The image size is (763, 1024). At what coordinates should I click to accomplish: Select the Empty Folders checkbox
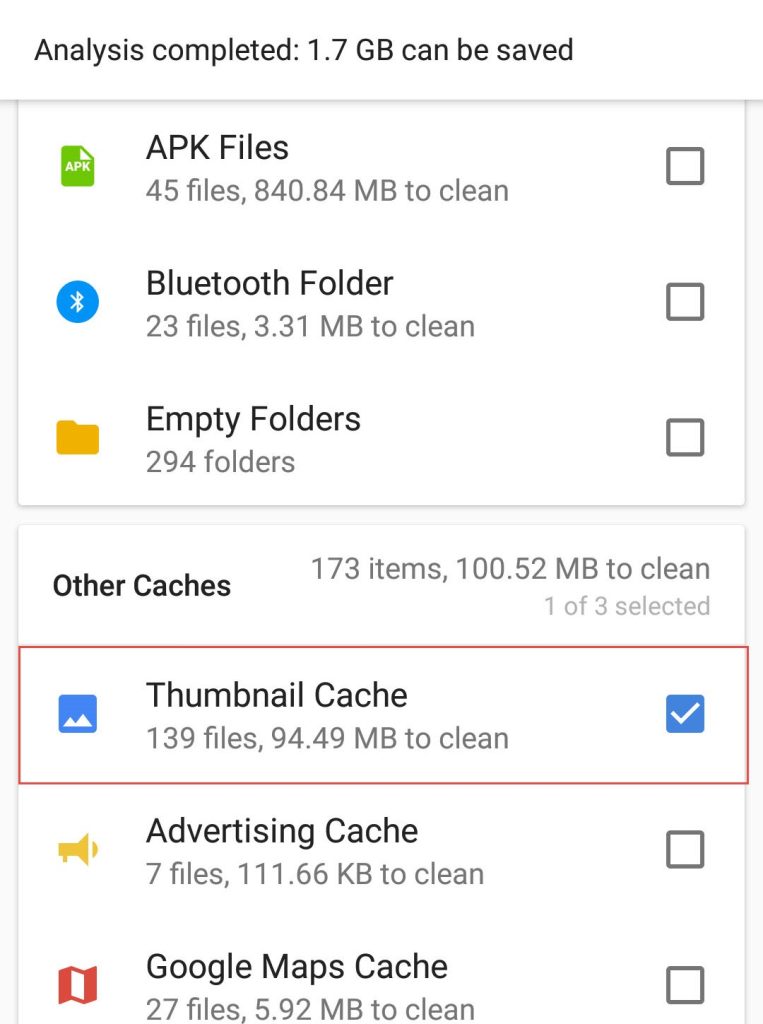point(685,437)
